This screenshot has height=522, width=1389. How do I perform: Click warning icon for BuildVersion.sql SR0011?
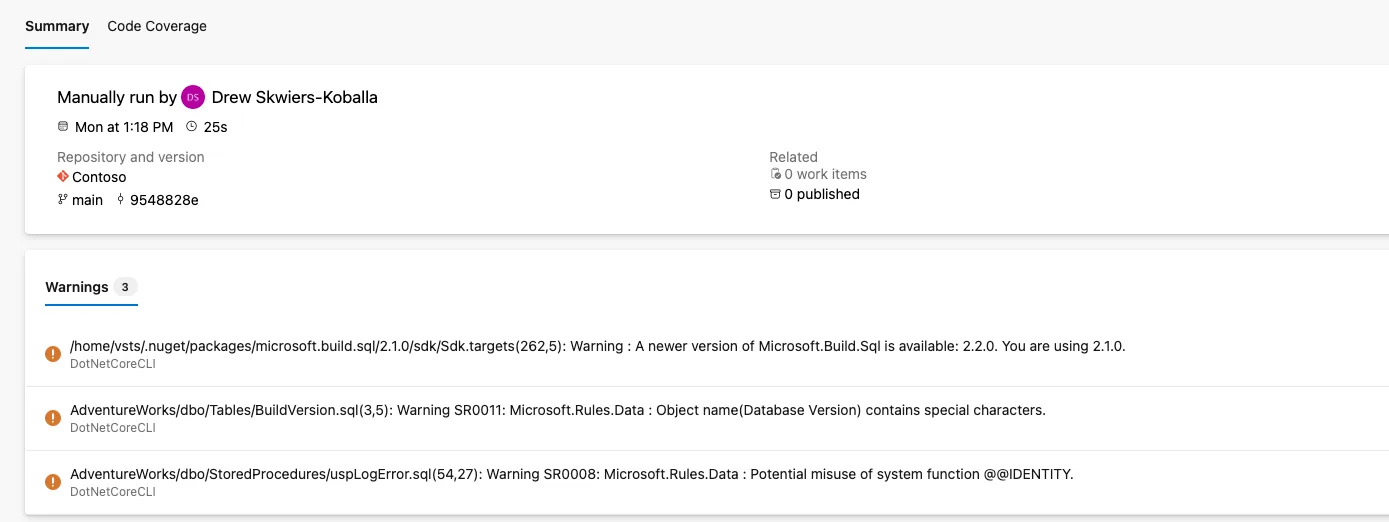click(x=53, y=418)
